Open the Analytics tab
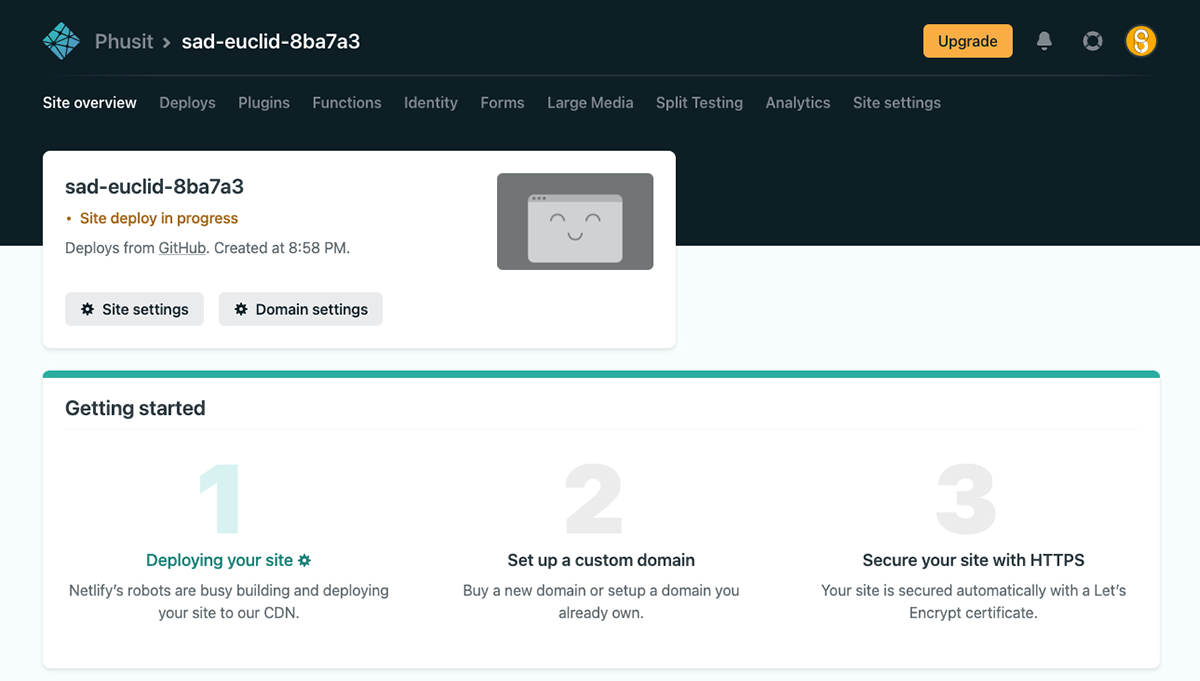The height and width of the screenshot is (681, 1200). coord(797,102)
